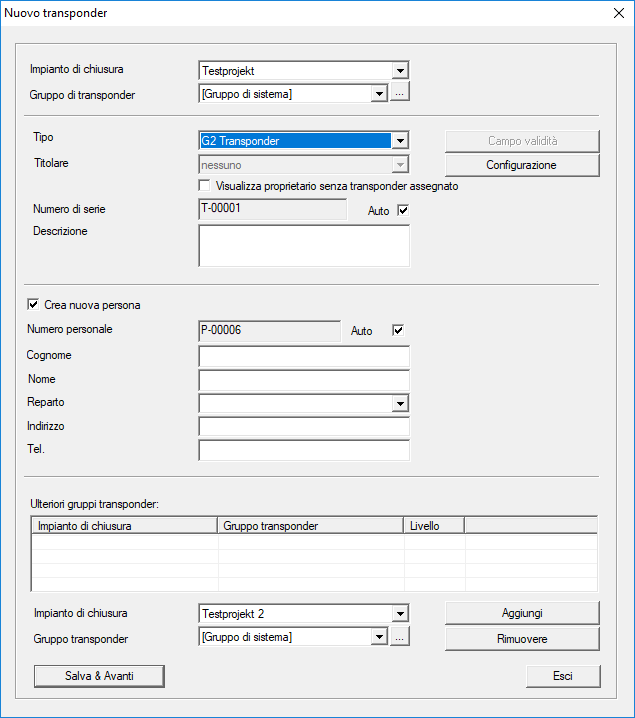
Task: Click the browse button beside top Gruppo di transponder
Action: click(400, 94)
